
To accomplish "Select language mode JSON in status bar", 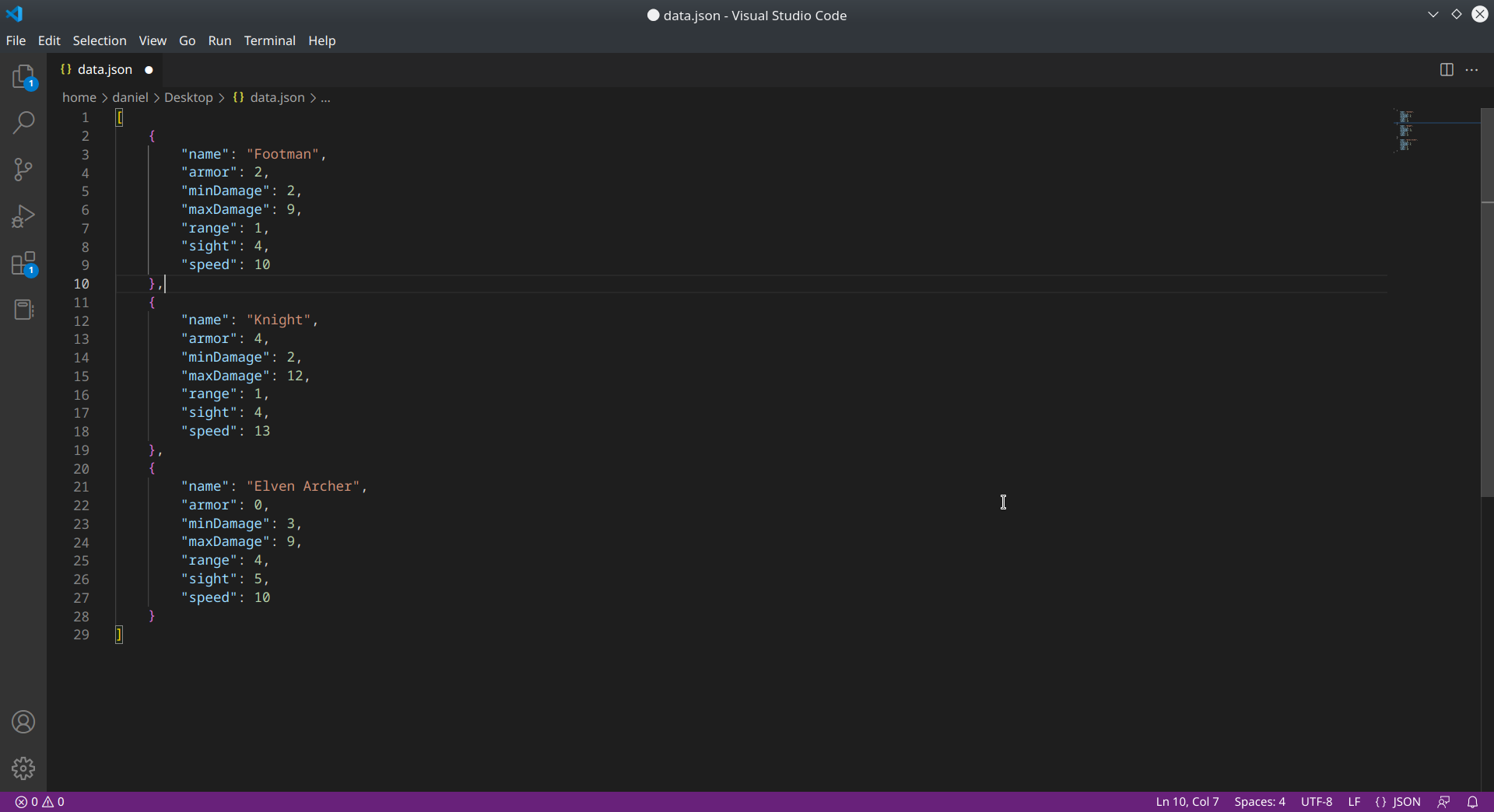I will coord(1398,802).
